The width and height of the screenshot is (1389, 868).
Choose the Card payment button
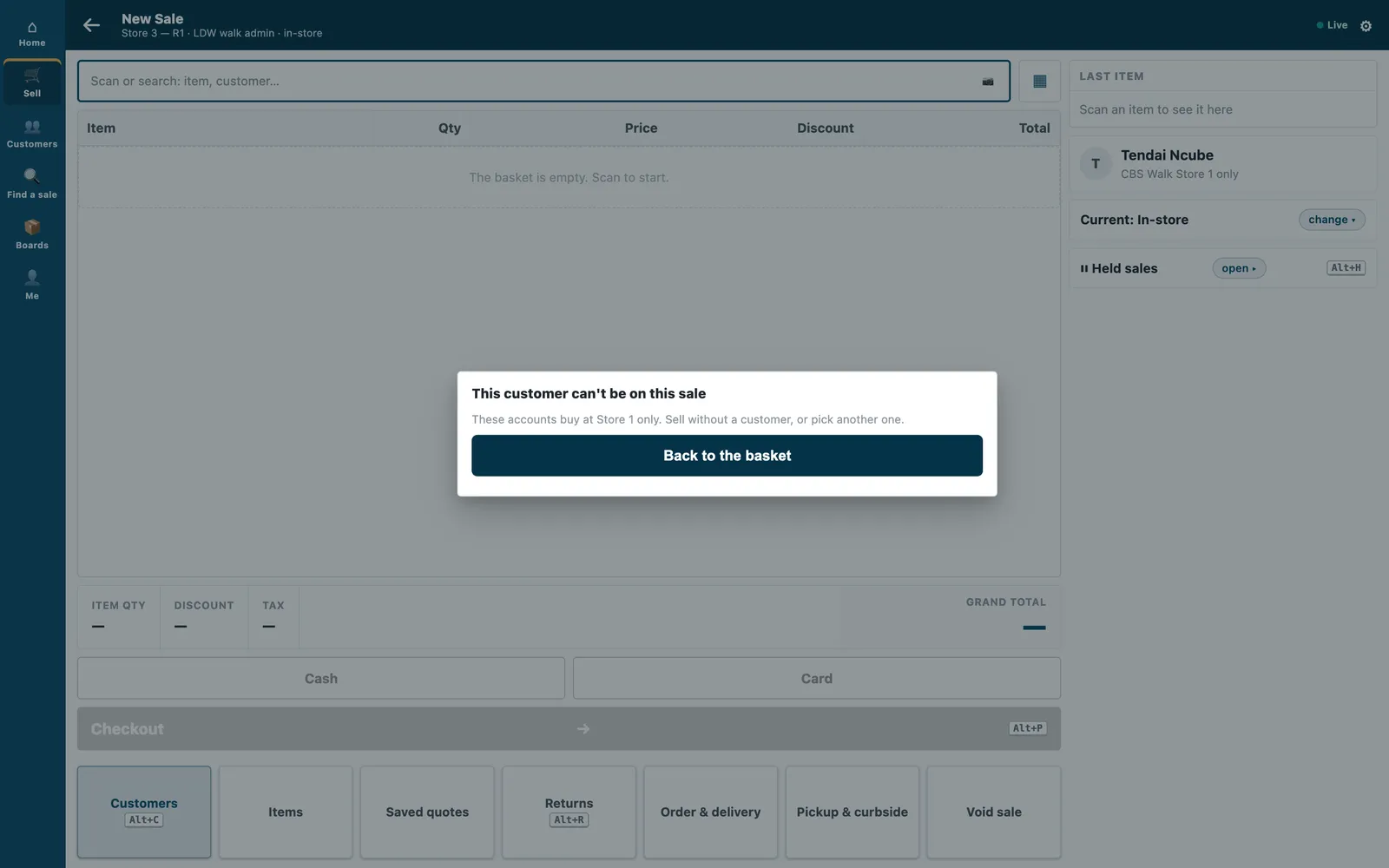pyautogui.click(x=816, y=678)
